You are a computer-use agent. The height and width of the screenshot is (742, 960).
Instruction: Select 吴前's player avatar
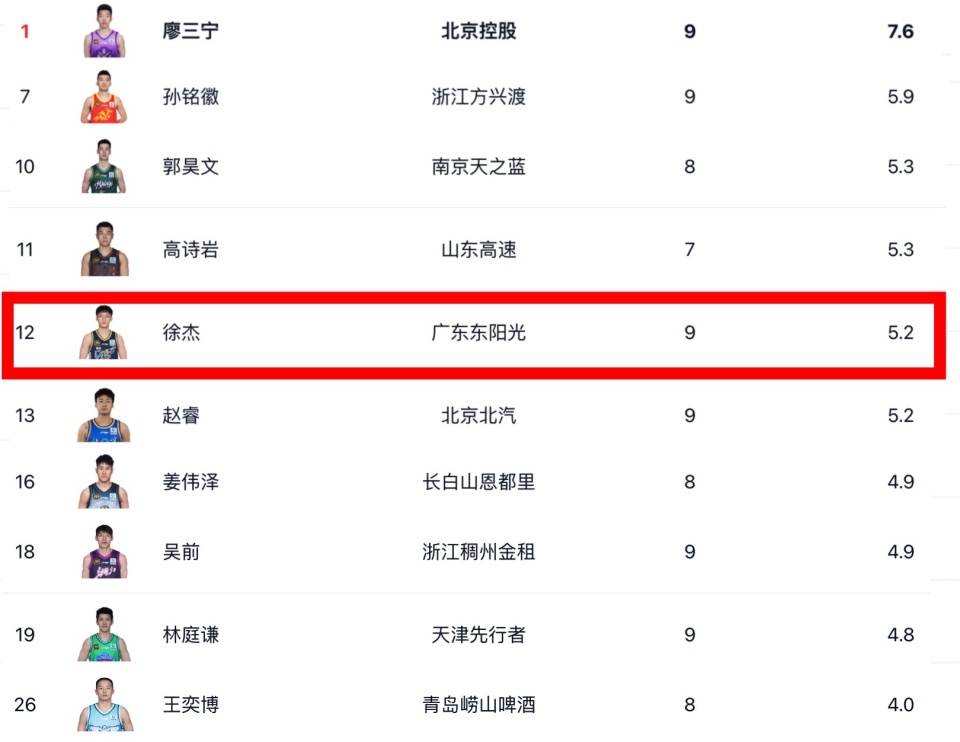(104, 551)
